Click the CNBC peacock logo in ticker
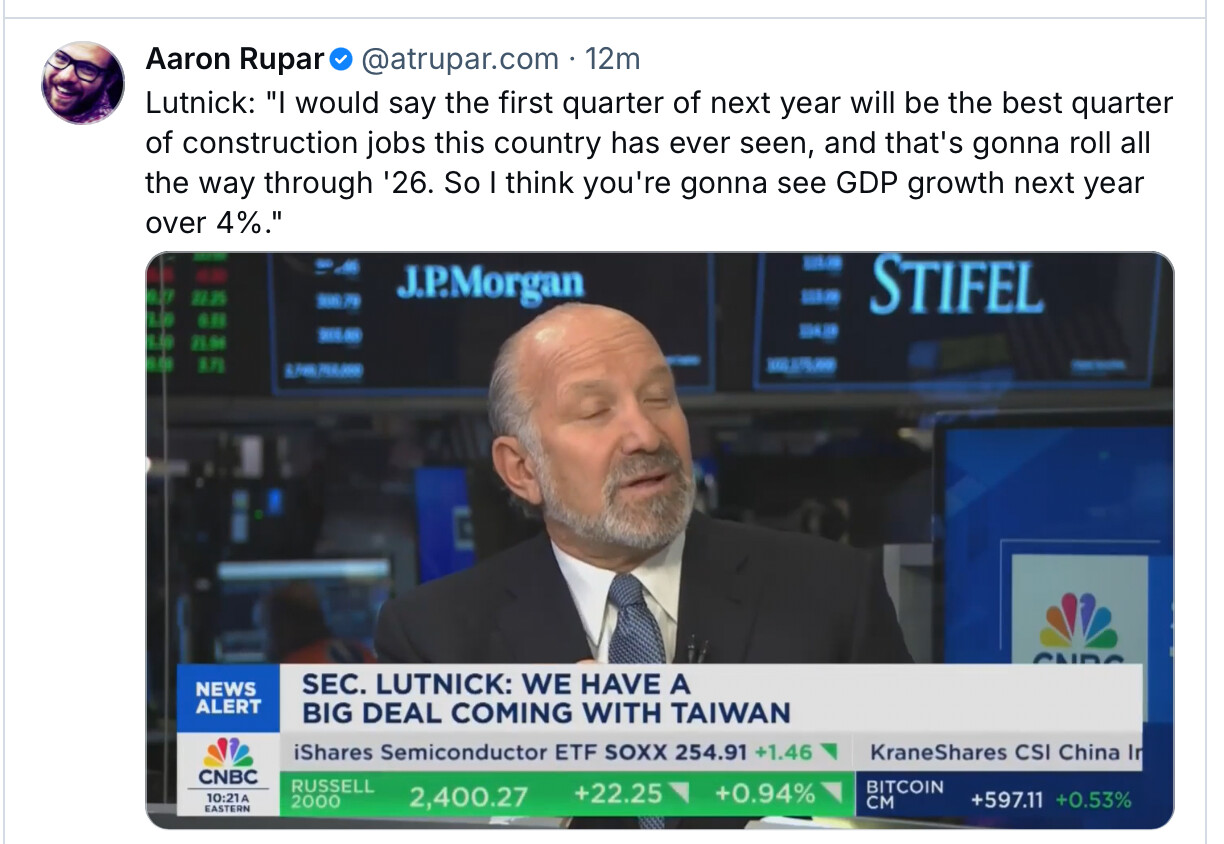1224x844 pixels. click(x=228, y=762)
